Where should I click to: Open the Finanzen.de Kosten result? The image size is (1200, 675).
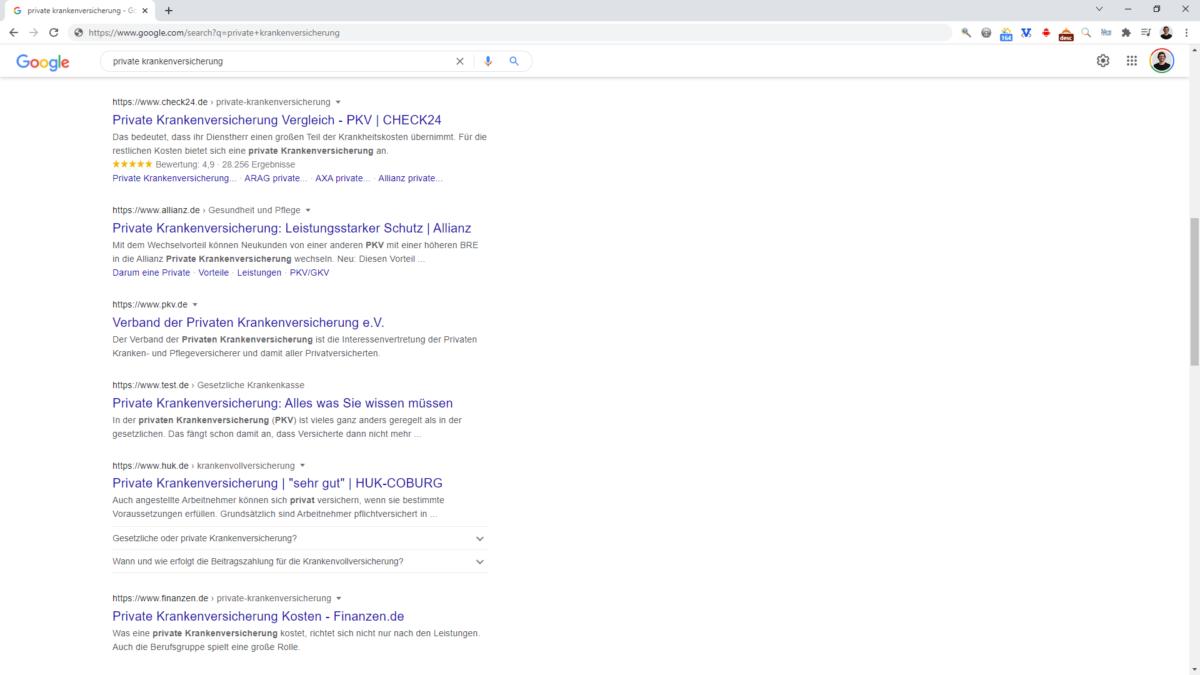258,616
